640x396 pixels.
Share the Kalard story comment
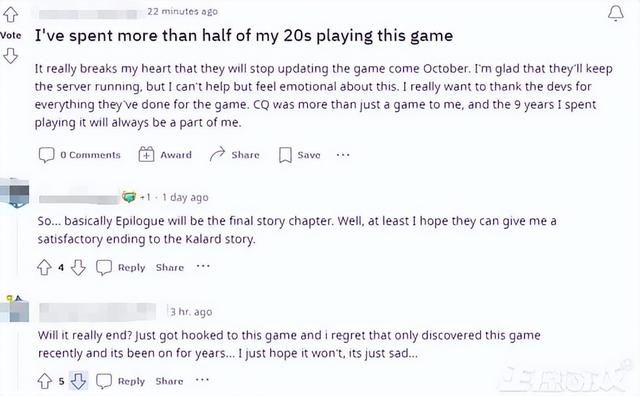(x=170, y=268)
